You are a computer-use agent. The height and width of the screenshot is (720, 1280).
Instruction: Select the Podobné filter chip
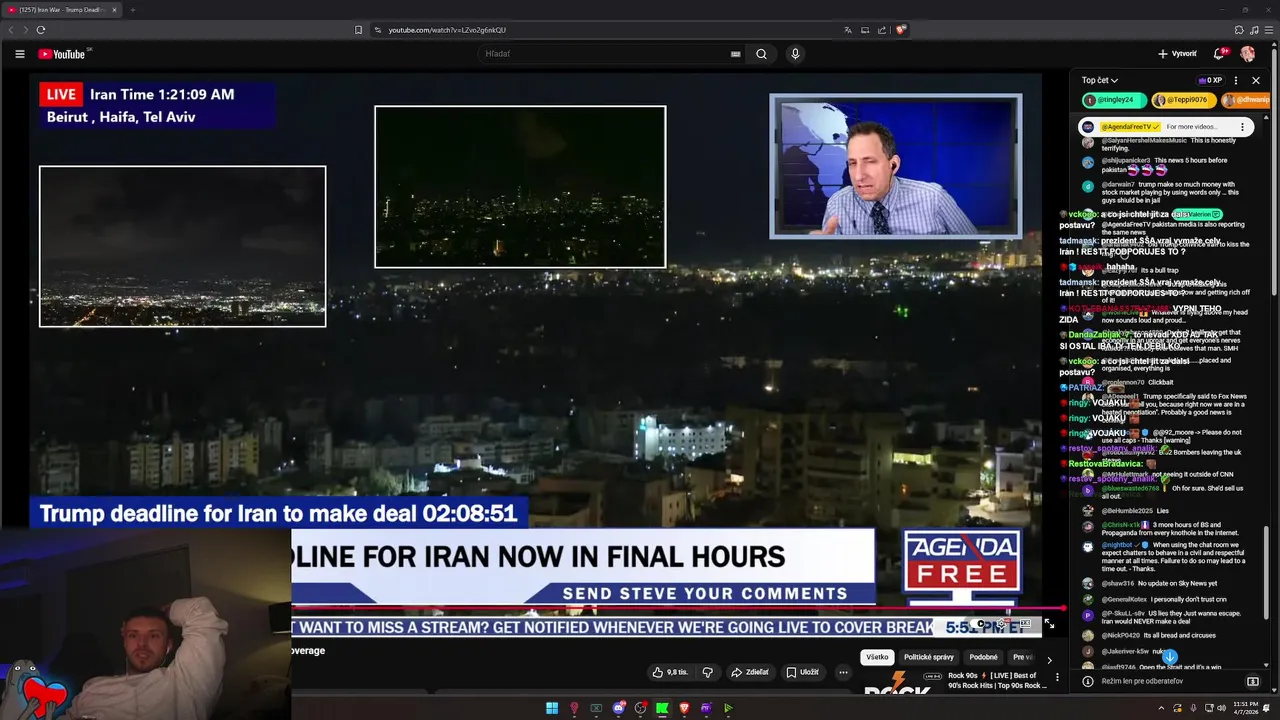tap(983, 657)
